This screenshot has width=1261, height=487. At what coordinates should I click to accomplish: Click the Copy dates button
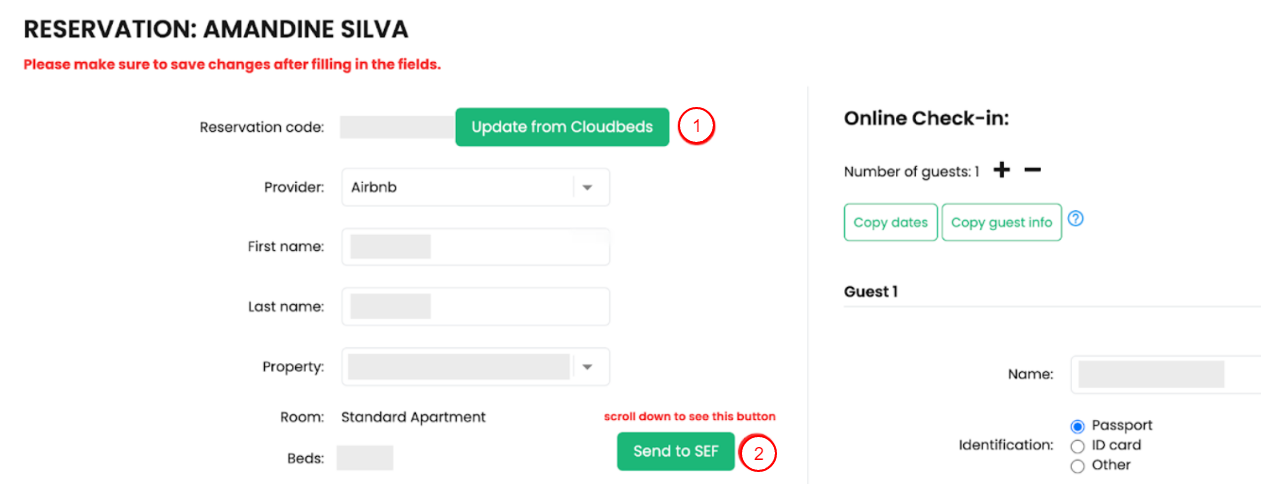click(x=891, y=223)
